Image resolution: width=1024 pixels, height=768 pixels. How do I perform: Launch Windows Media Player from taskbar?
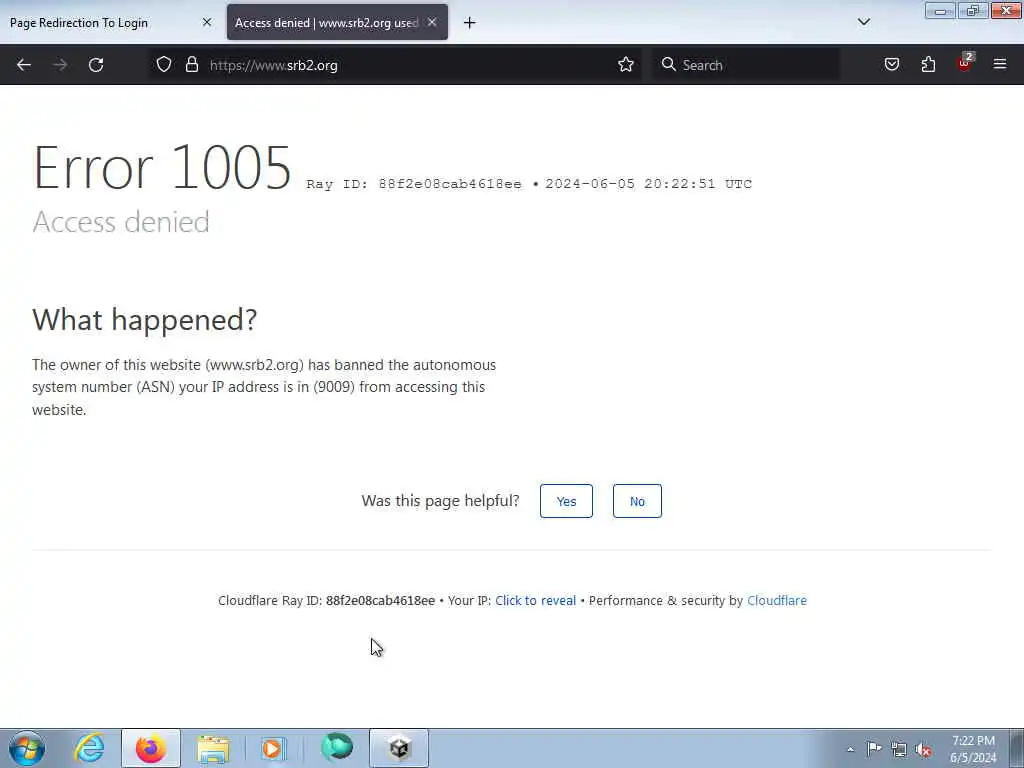click(273, 748)
